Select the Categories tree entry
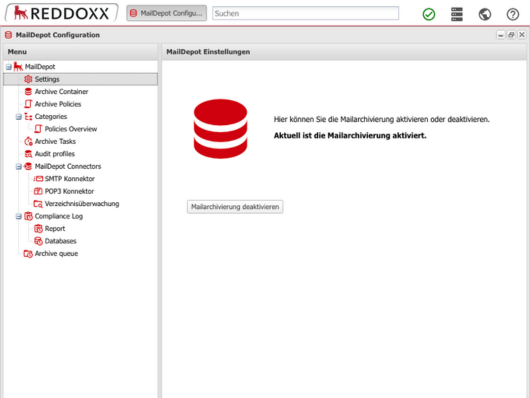This screenshot has height=398, width=530. (51, 117)
